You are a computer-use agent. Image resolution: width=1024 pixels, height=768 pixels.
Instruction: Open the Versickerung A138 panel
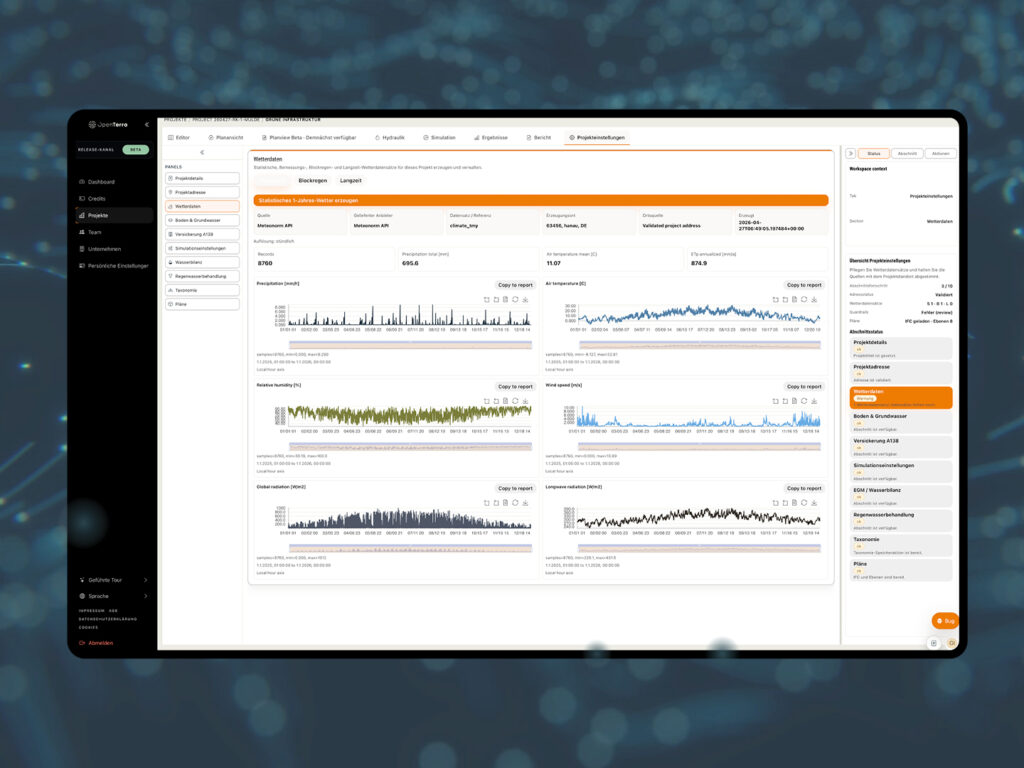point(202,234)
